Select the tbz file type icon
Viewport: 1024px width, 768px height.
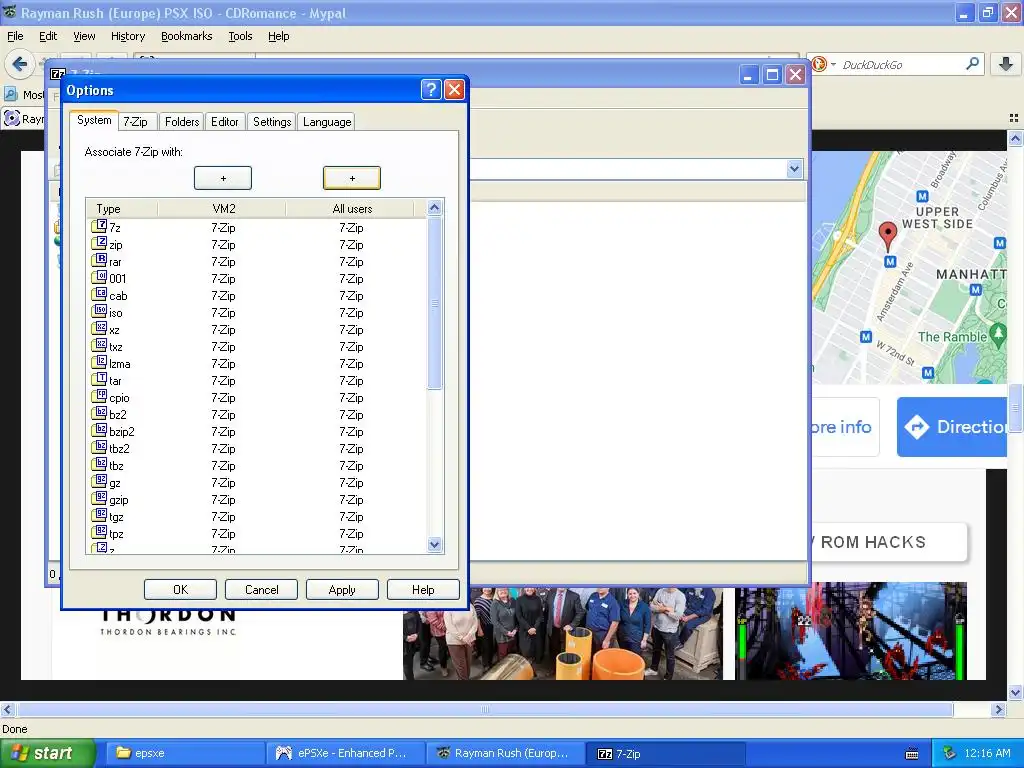99,464
